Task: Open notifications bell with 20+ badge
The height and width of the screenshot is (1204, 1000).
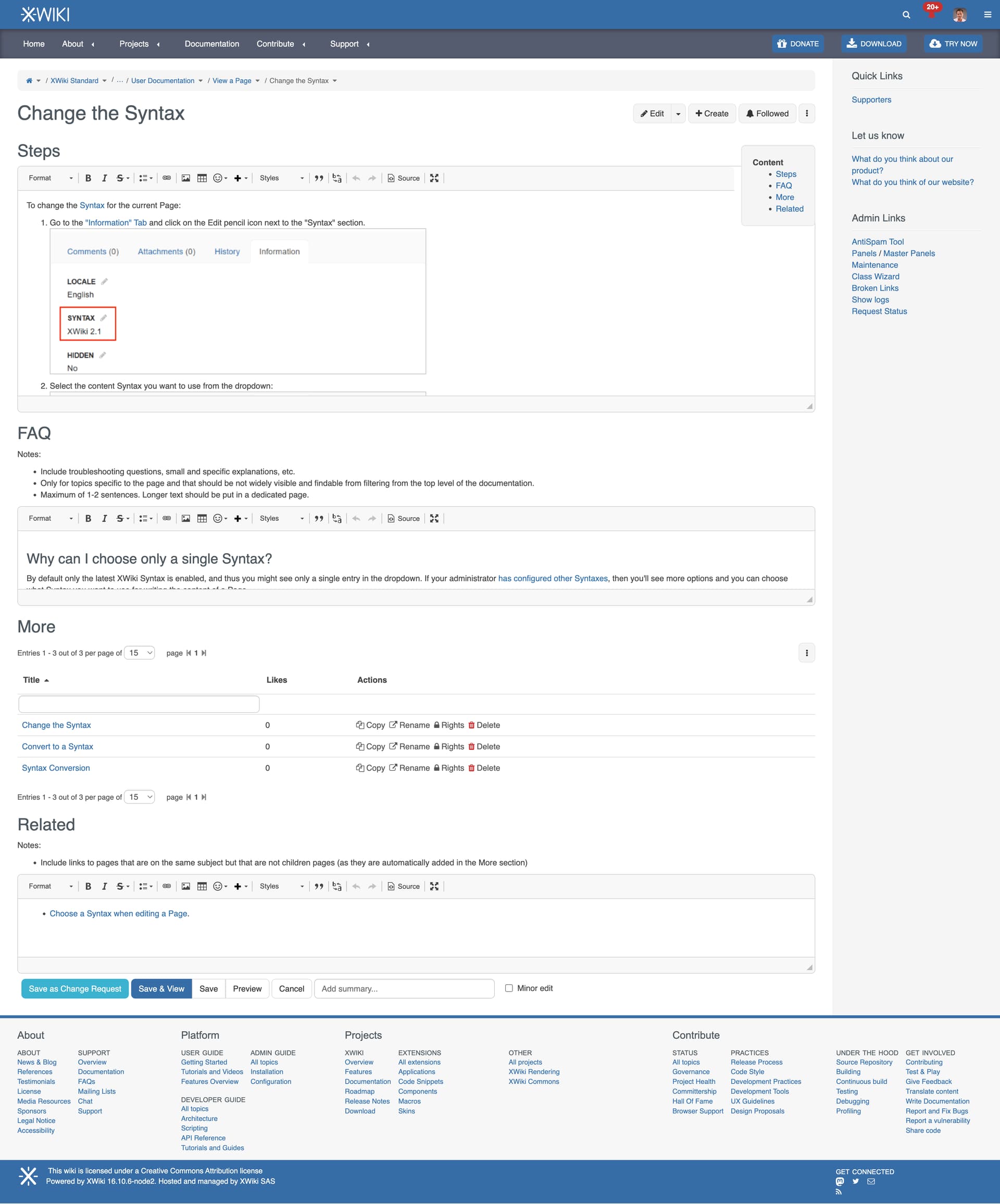Action: [931, 11]
